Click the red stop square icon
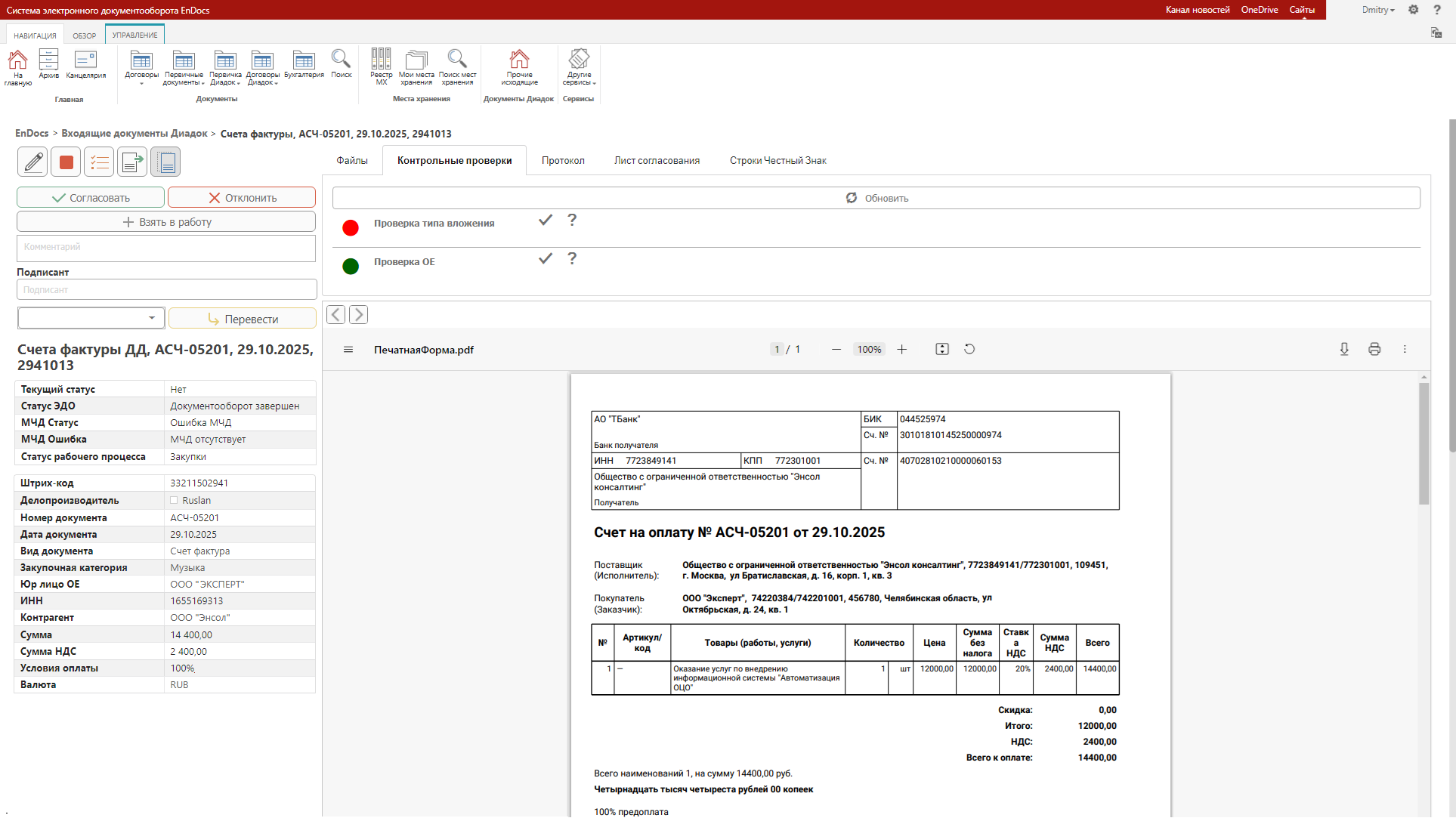This screenshot has width=1456, height=818. [66, 162]
